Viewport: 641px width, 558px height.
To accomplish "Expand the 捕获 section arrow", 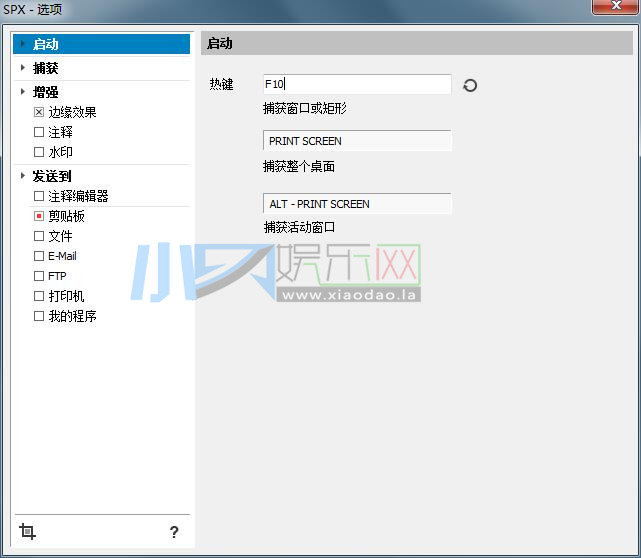I will click(22, 68).
